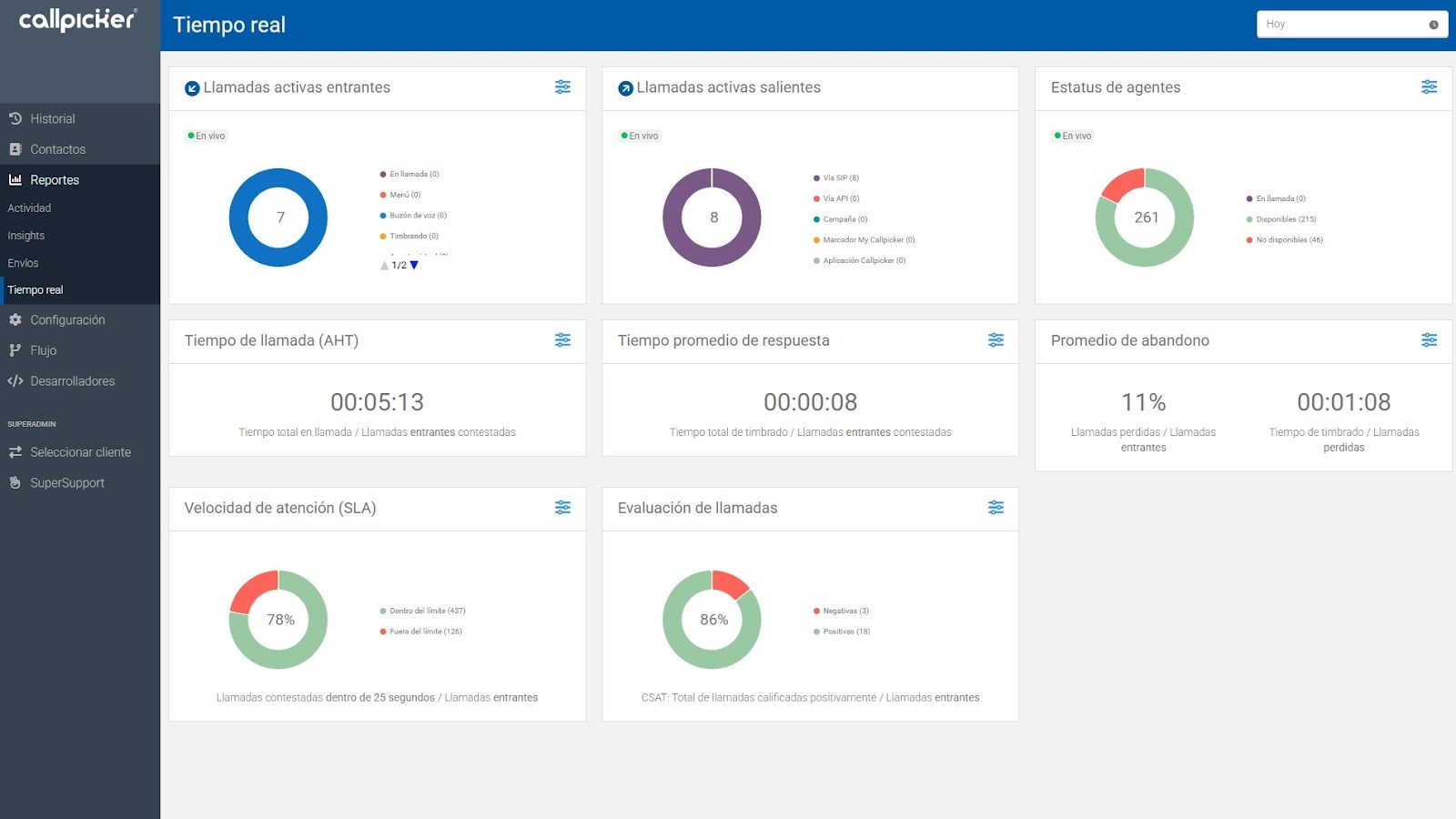
Task: Click settings sliders icon on Tiempo de llamada (AHT)
Action: click(562, 340)
